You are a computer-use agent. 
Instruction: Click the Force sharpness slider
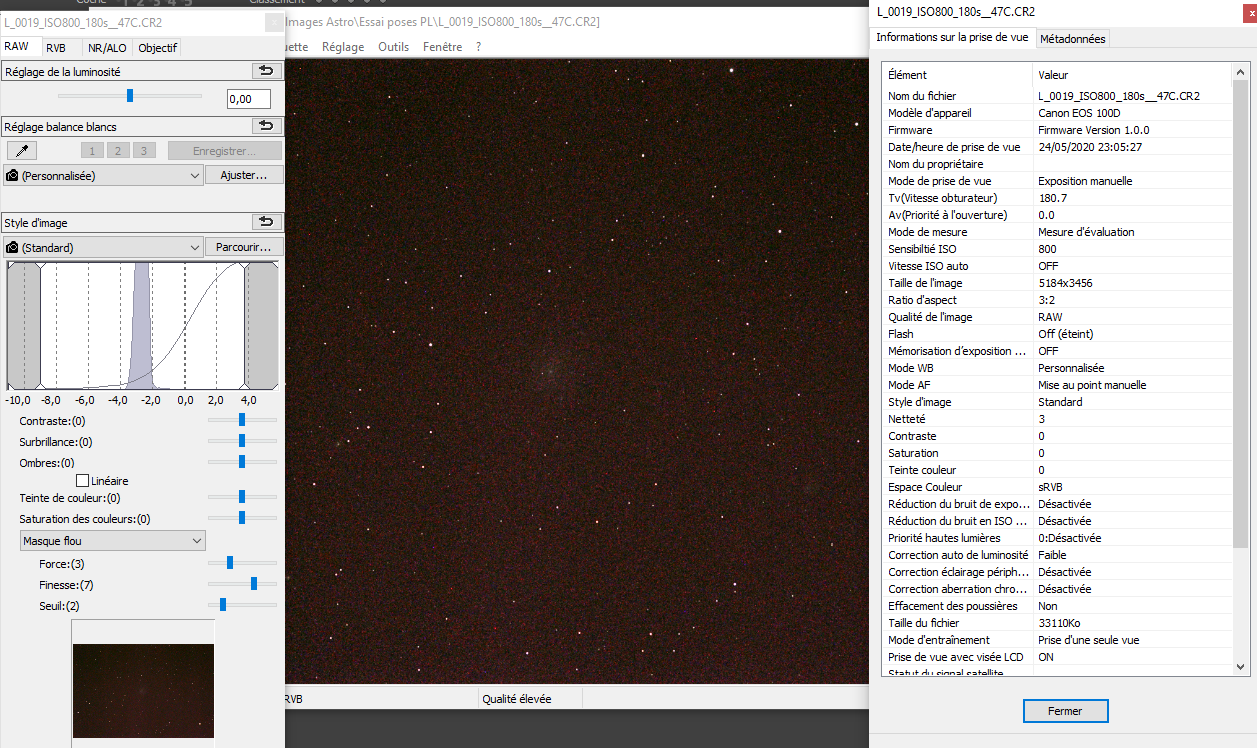(242, 563)
